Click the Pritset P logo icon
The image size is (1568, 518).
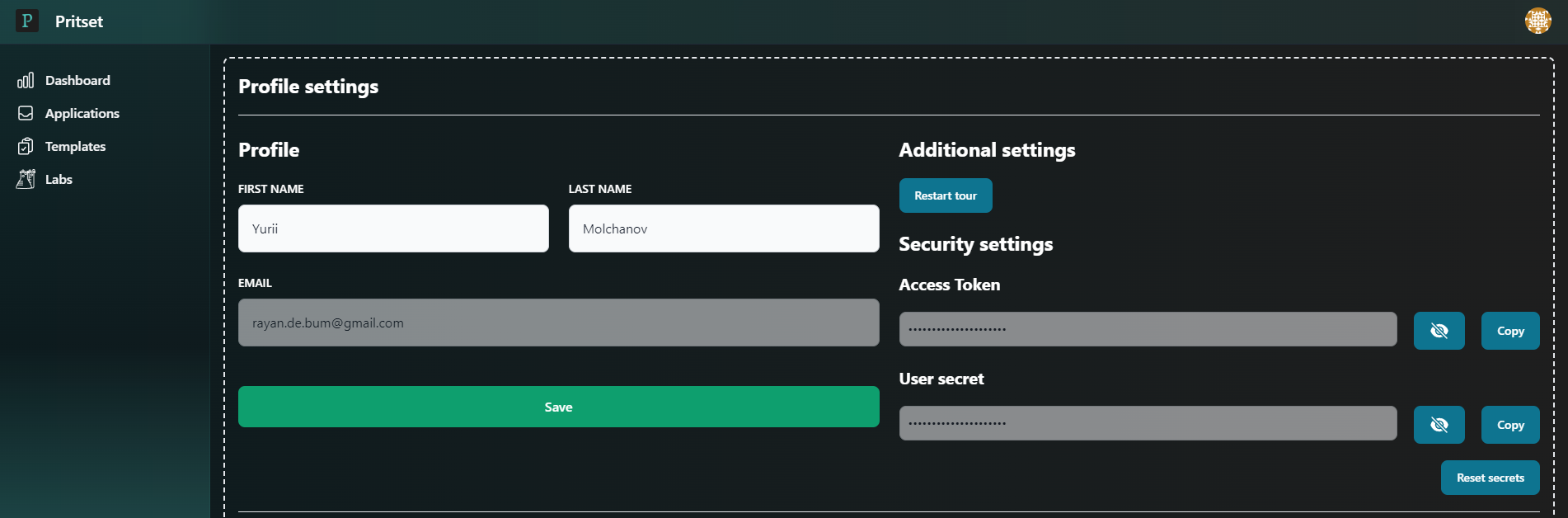[x=26, y=21]
